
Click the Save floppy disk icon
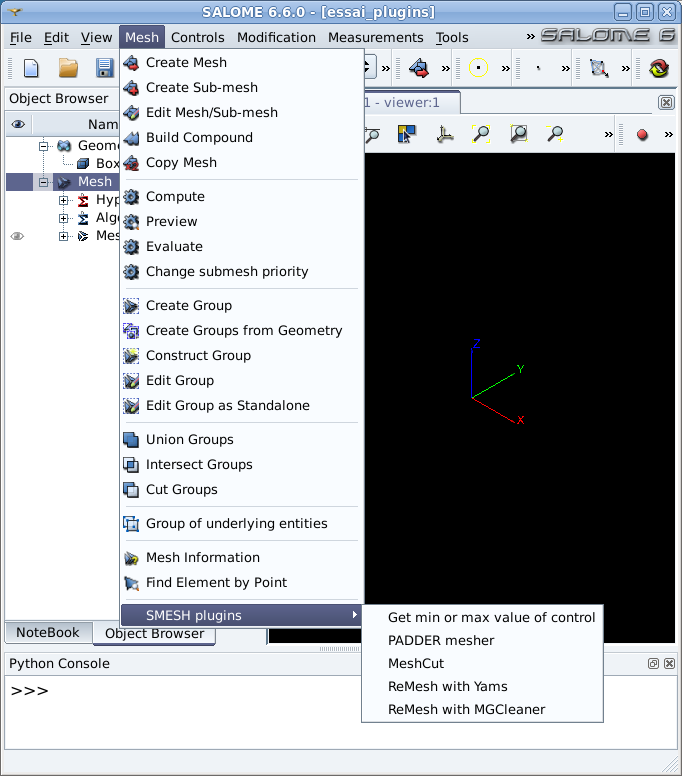pyautogui.click(x=104, y=68)
